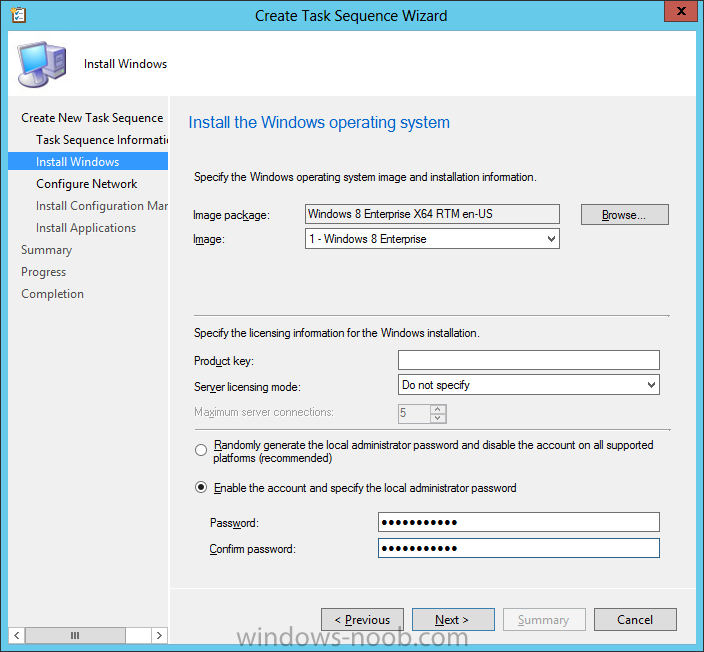Click Browse for image package
The width and height of the screenshot is (704, 652).
tap(625, 215)
